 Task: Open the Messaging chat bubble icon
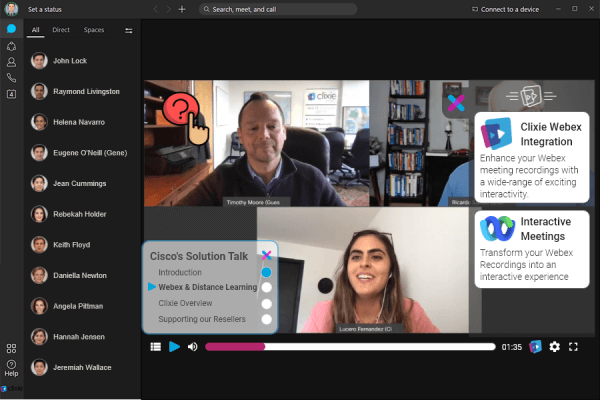[x=11, y=29]
